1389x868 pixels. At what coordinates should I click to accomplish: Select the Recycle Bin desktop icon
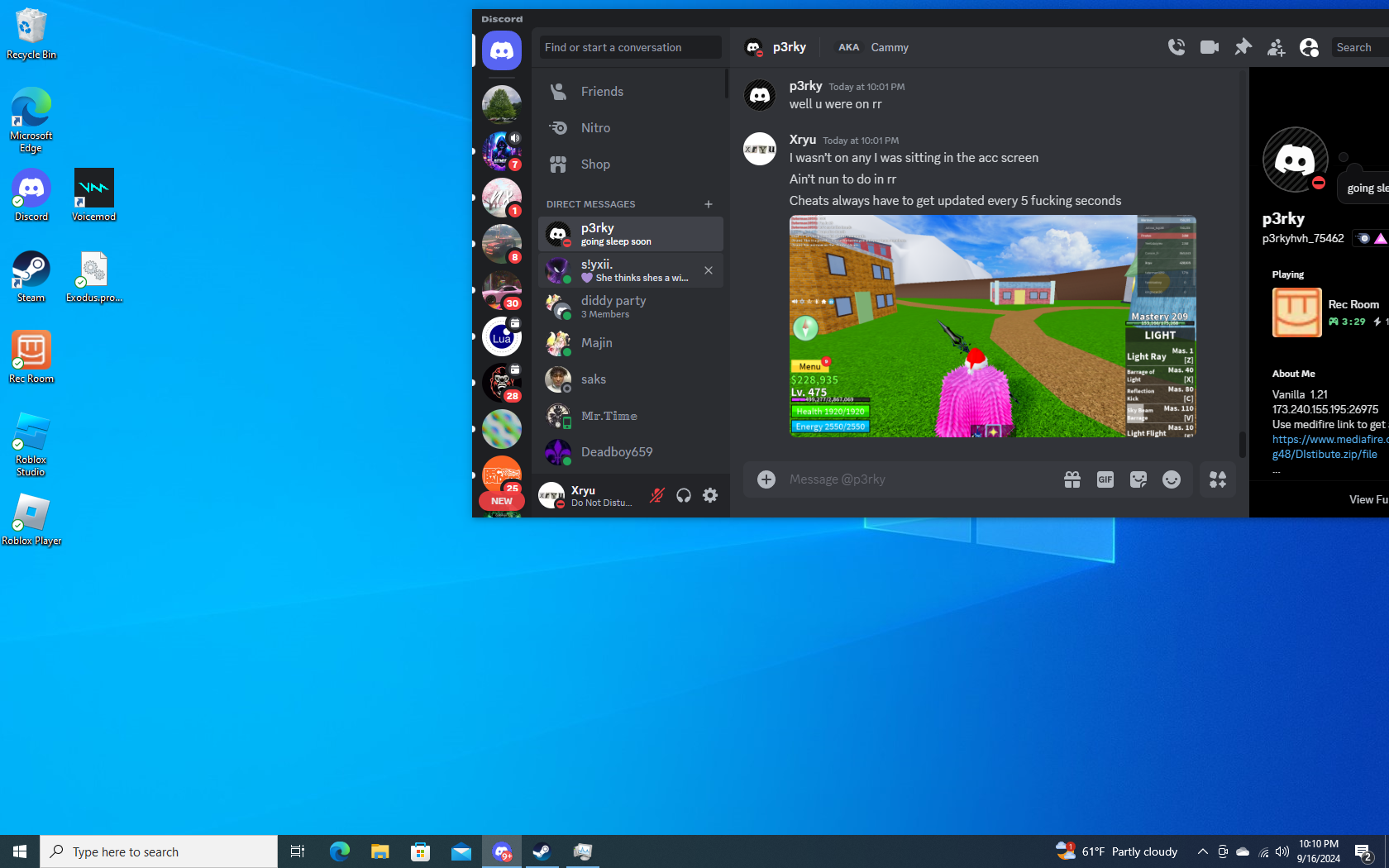(x=31, y=33)
